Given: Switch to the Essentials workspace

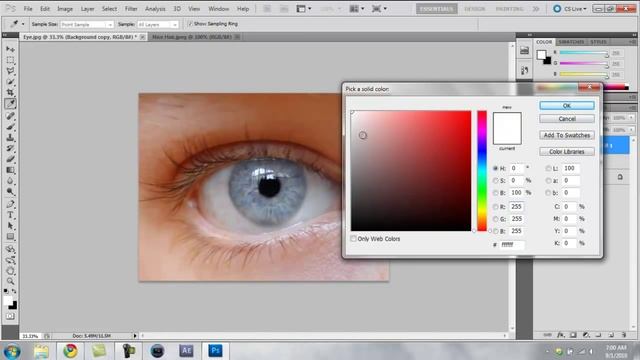Looking at the screenshot, I should tap(436, 9).
